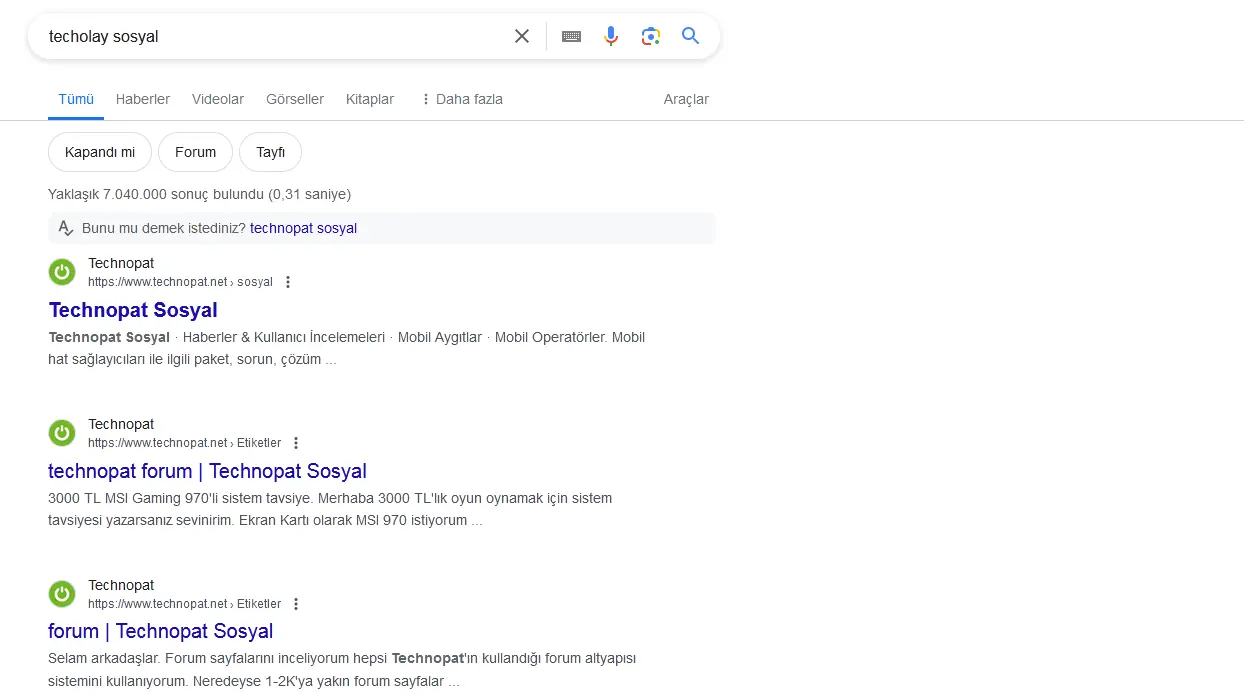Viewport: 1244px width, 694px height.
Task: Expand the Daha fazla menu
Action: click(x=461, y=99)
